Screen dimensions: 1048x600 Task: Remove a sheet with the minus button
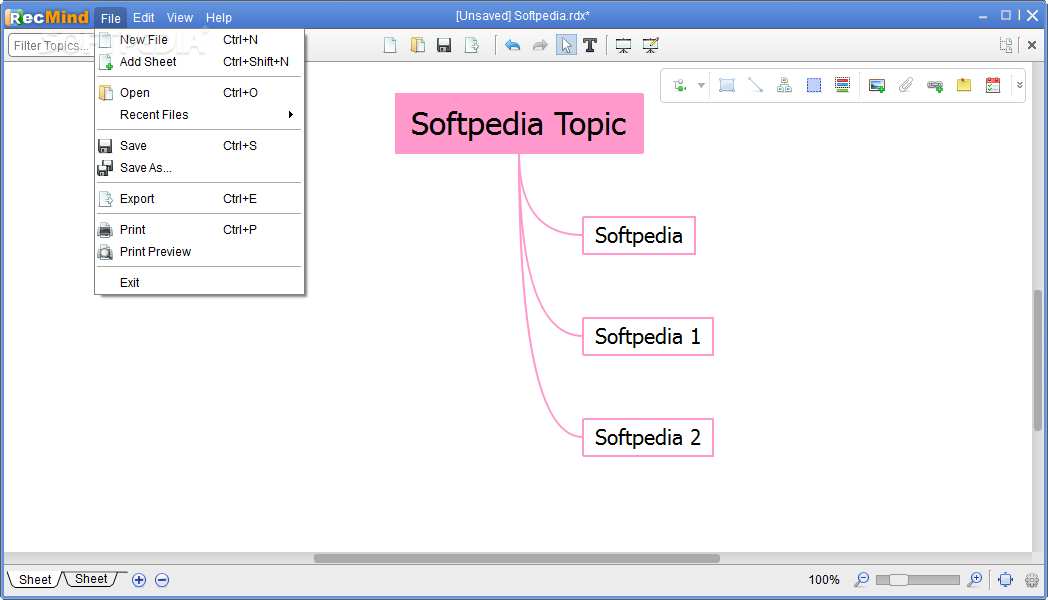pyautogui.click(x=162, y=580)
